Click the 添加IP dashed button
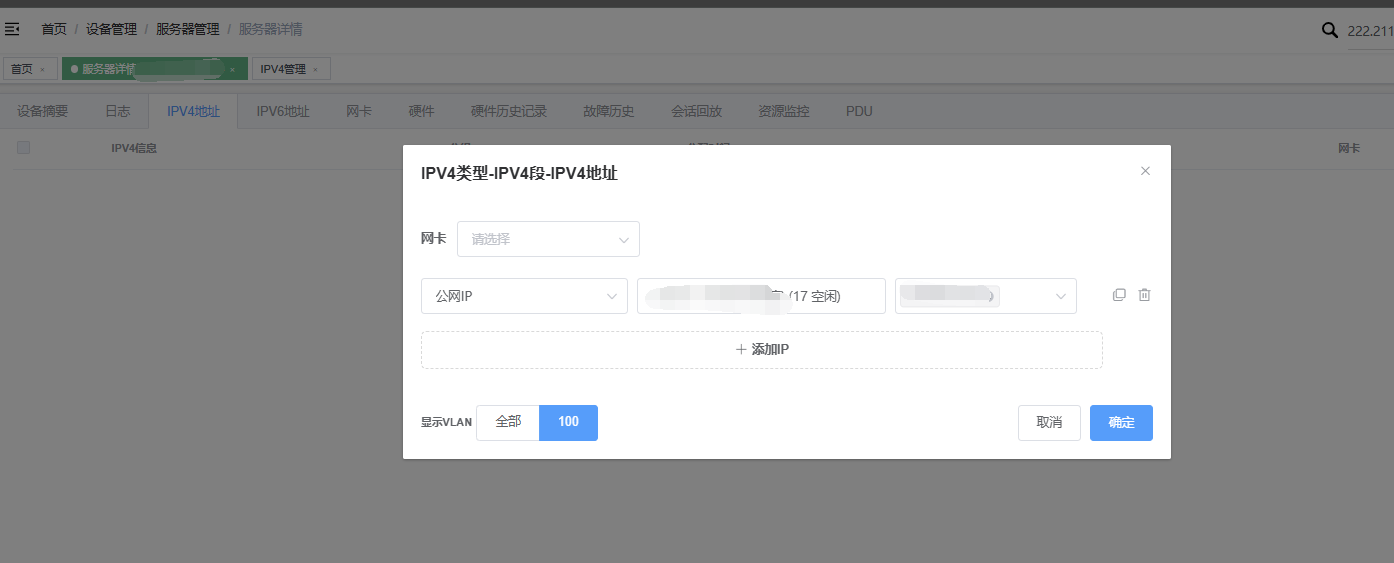1394x563 pixels. [x=761, y=350]
